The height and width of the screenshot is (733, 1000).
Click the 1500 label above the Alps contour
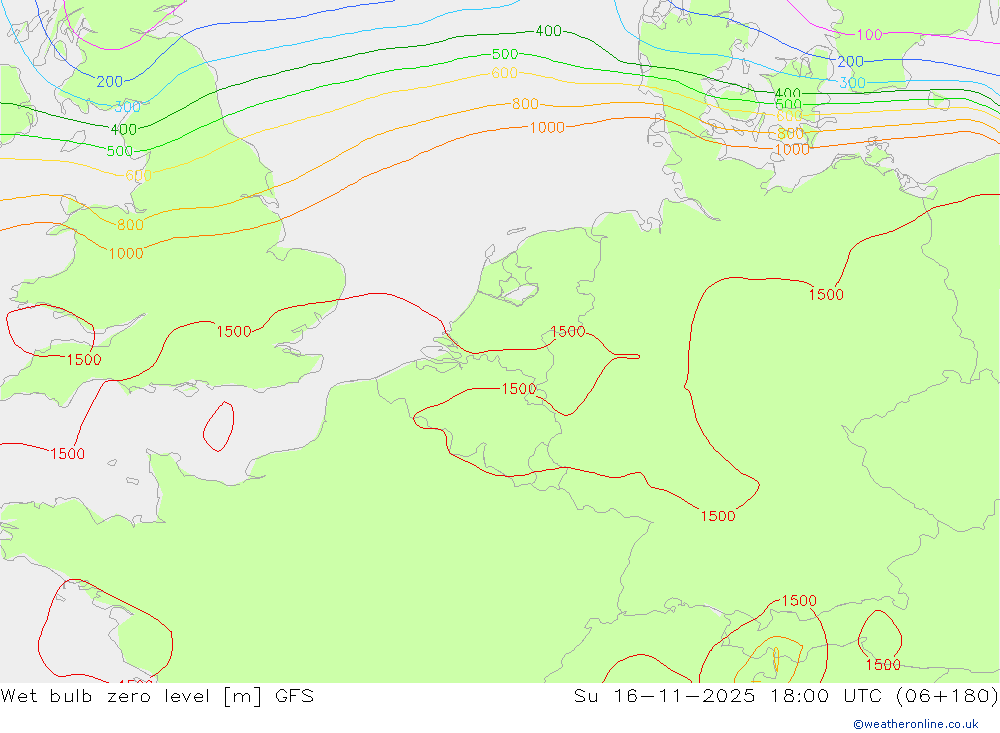[799, 600]
